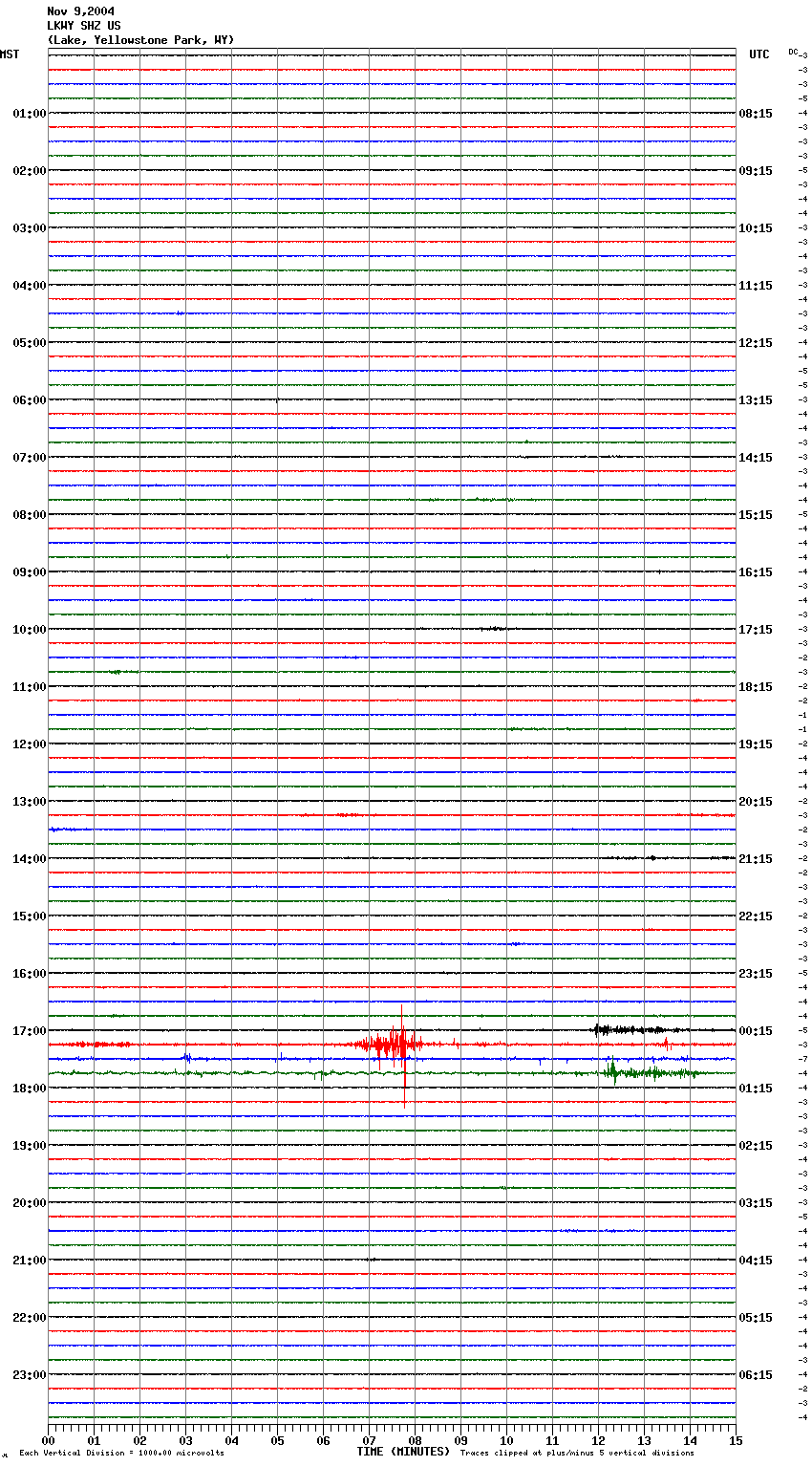
Task: Click the 18:15 UTC time label
Action: pyautogui.click(x=756, y=687)
